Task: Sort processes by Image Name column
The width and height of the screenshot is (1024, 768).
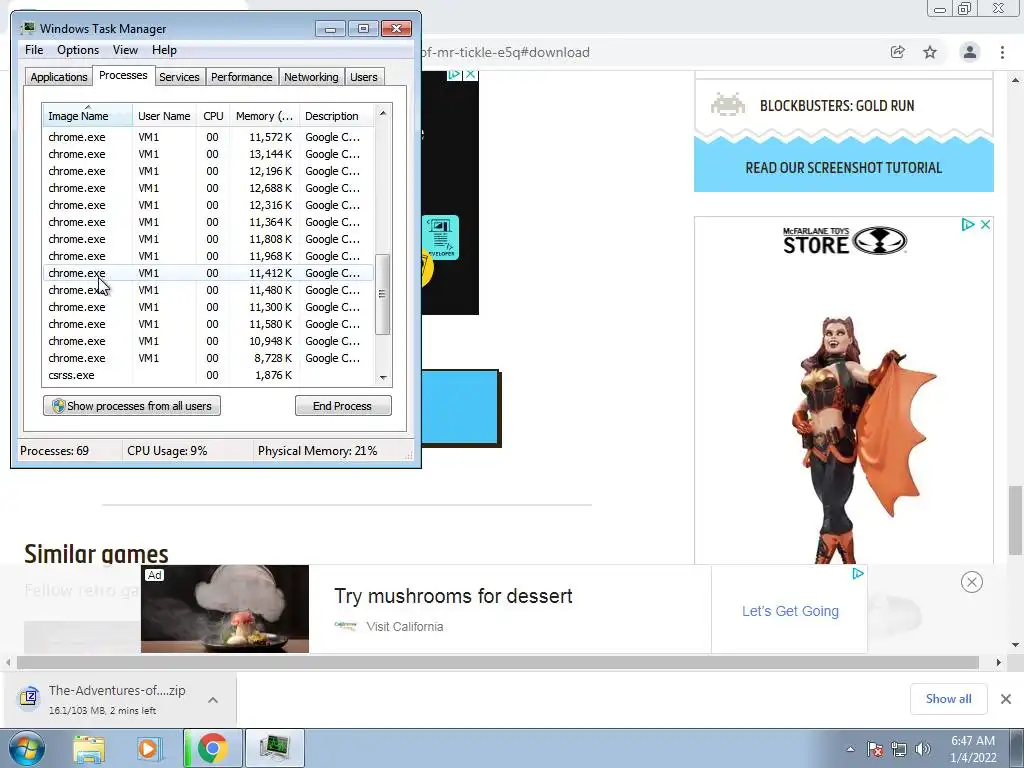Action: 87,116
